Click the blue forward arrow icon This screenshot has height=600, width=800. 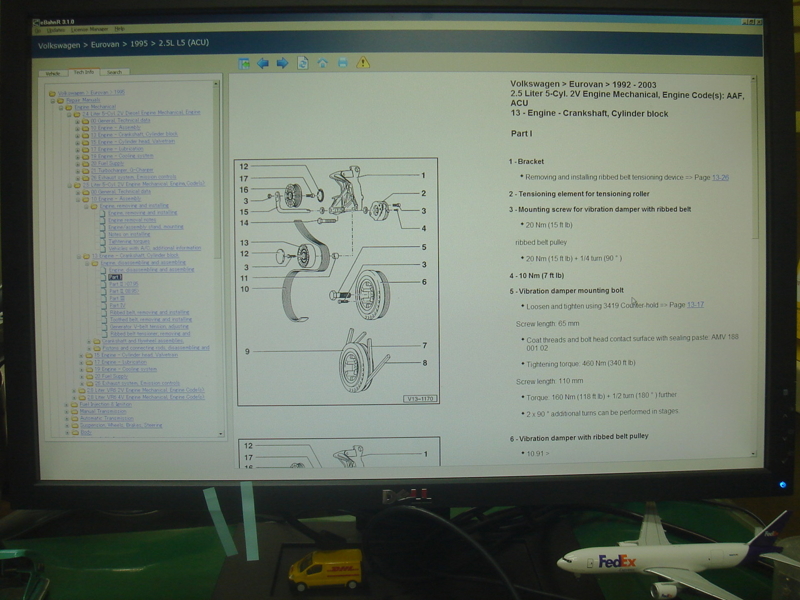tap(282, 63)
